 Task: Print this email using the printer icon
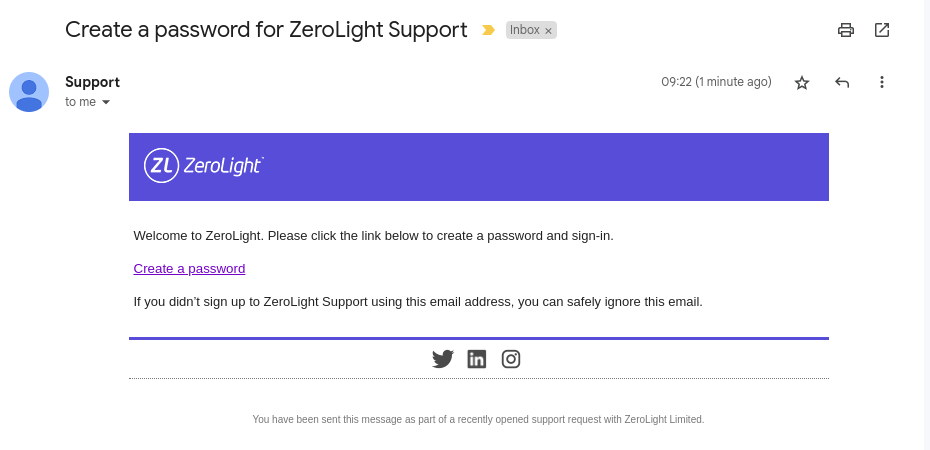pos(846,30)
